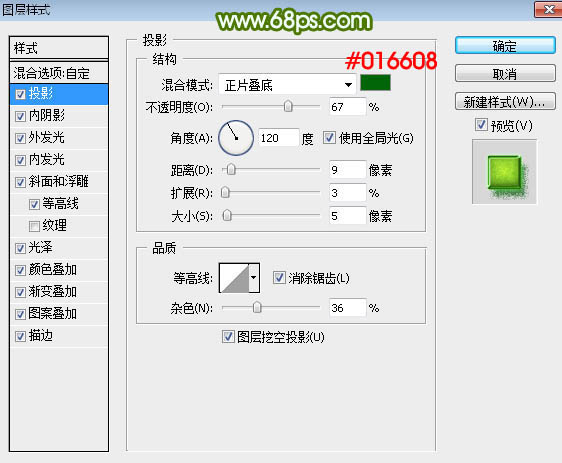The width and height of the screenshot is (562, 463).
Task: Toggle the 预览 preview checkbox
Action: tap(481, 125)
